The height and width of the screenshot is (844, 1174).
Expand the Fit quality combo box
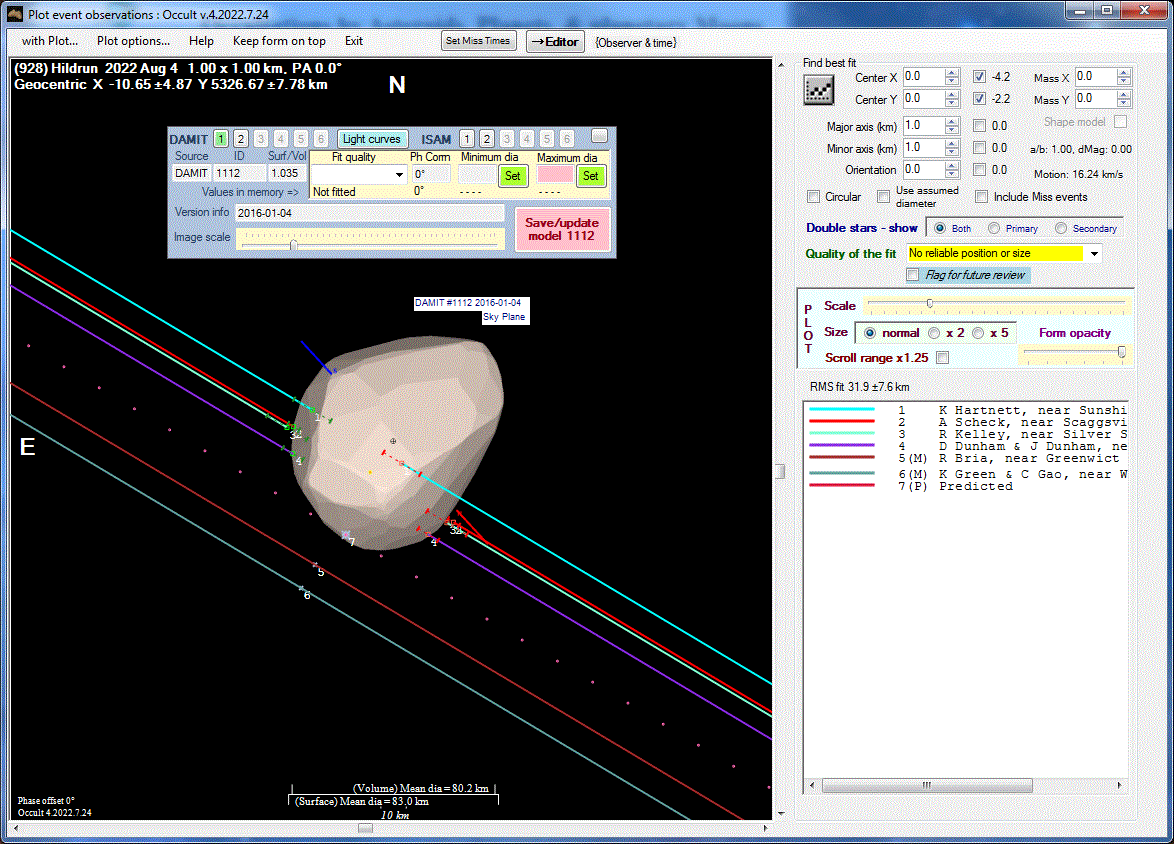click(x=400, y=175)
